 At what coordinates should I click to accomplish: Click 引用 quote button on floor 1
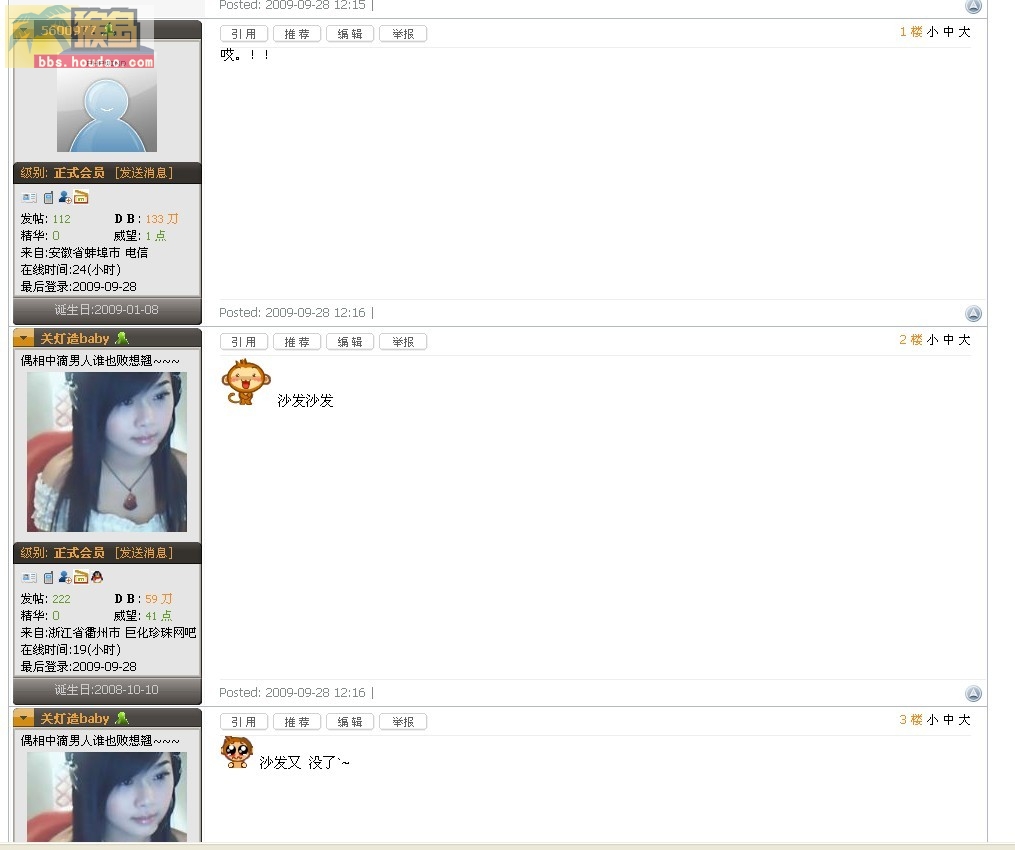(244, 34)
